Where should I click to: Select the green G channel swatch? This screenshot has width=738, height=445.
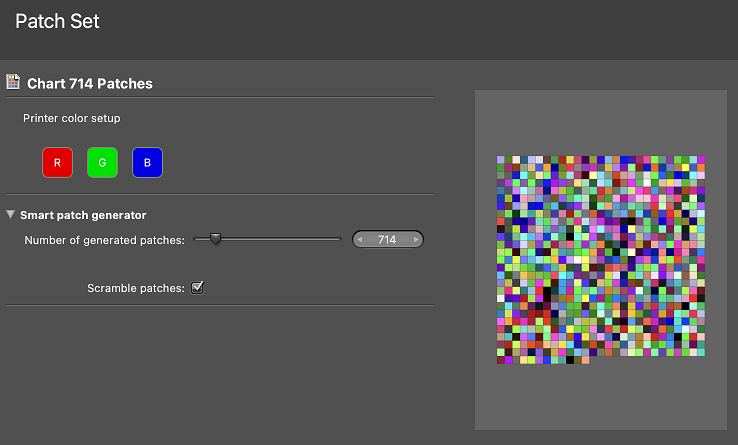[102, 162]
